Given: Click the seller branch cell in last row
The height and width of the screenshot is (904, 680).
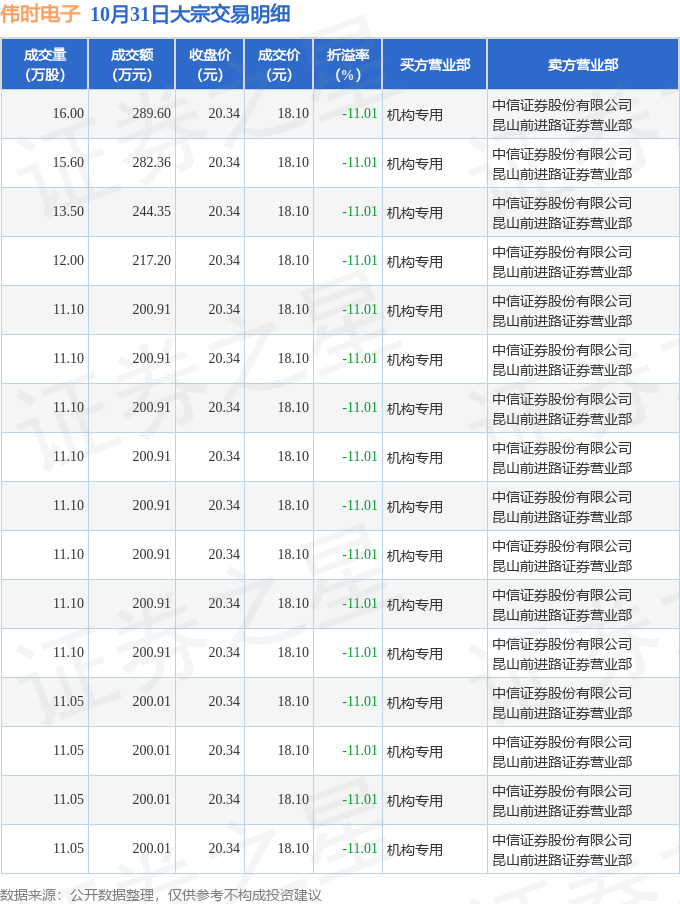Looking at the screenshot, I should click(x=562, y=849).
